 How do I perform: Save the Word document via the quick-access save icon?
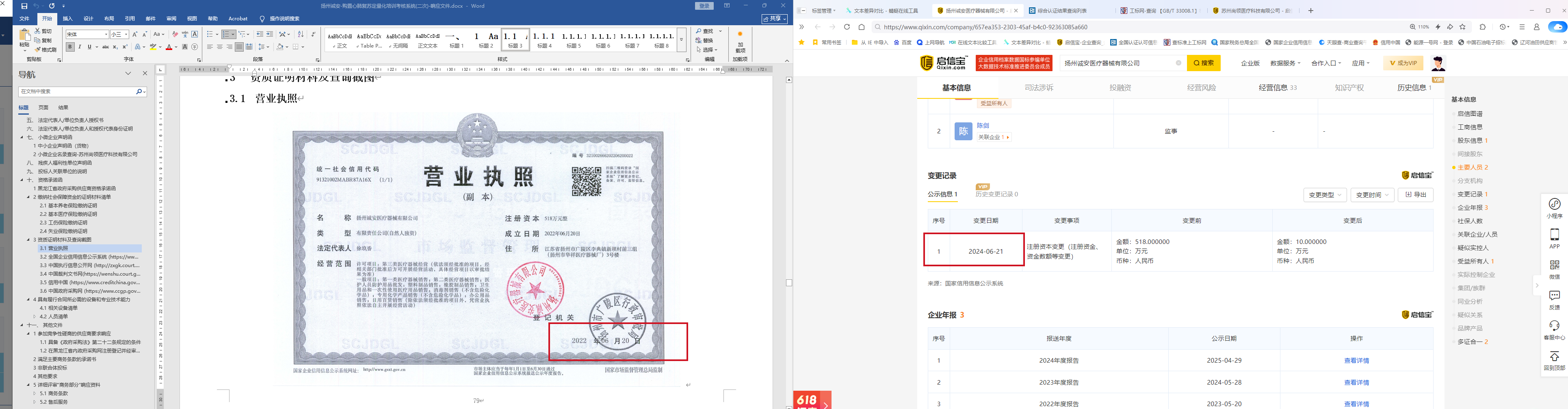[x=24, y=6]
